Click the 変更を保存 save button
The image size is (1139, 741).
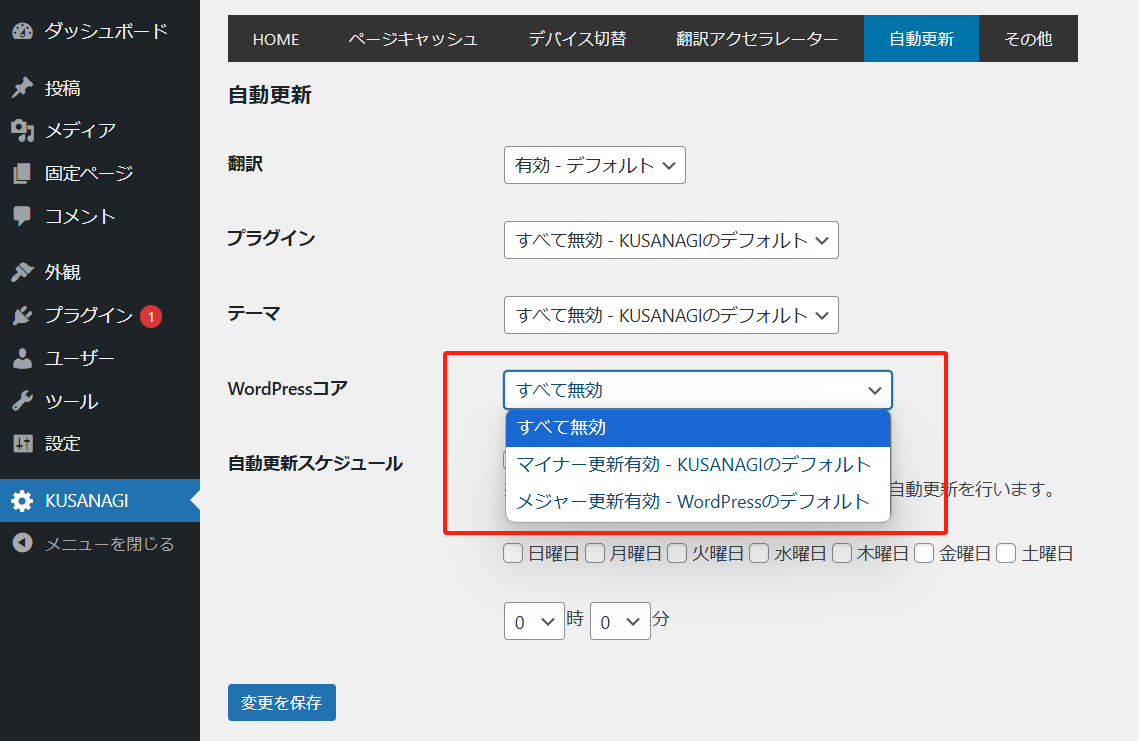pyautogui.click(x=281, y=702)
